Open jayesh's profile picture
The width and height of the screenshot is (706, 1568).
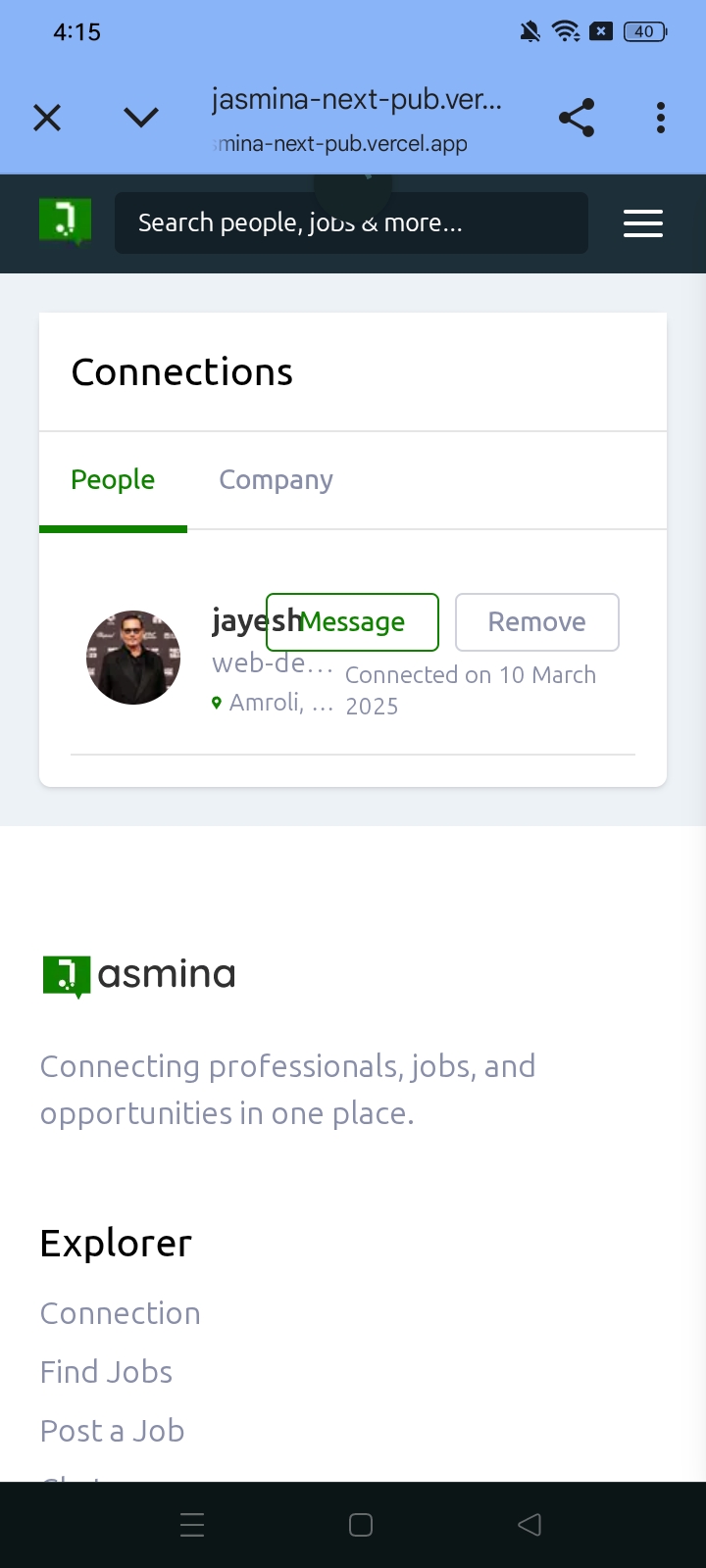133,658
